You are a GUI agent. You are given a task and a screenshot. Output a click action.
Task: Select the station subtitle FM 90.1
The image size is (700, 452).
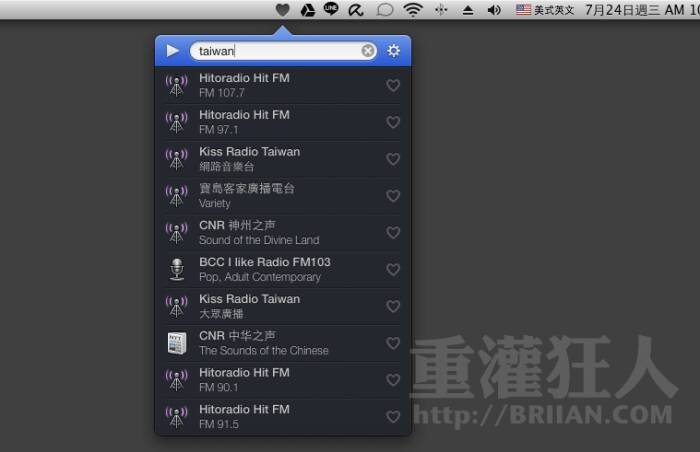tap(219, 388)
